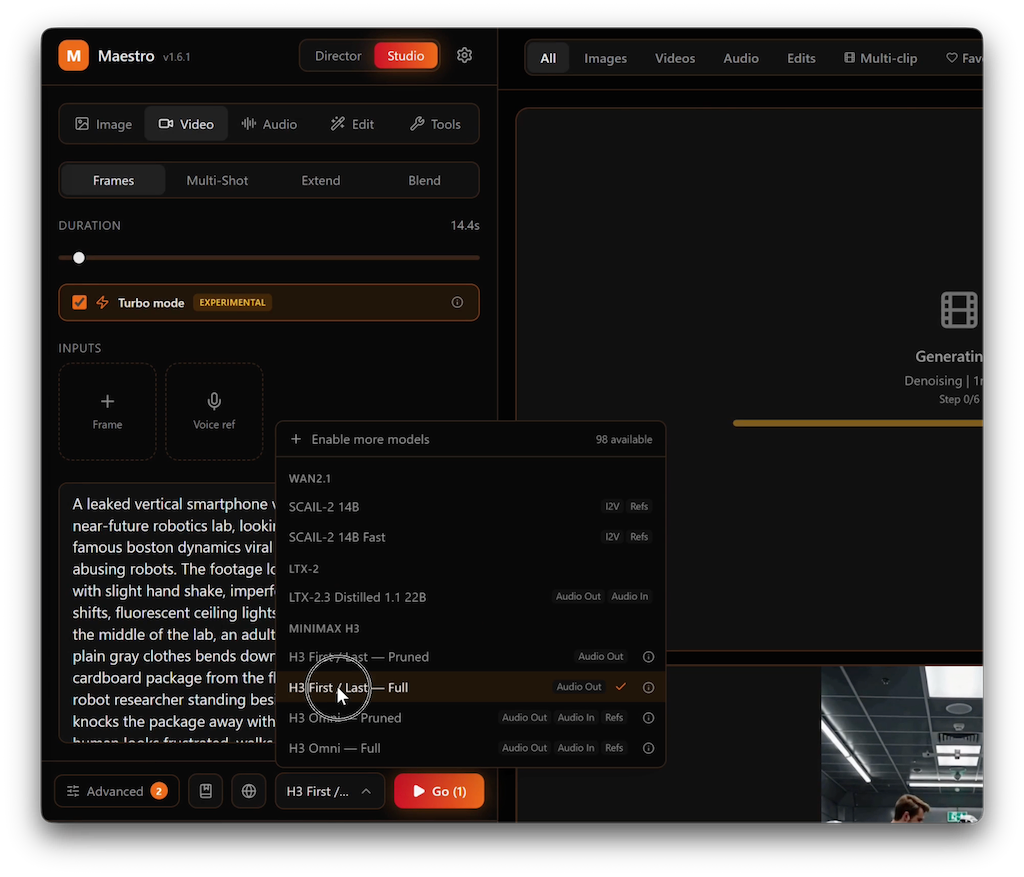Show All gallery items
1024x877 pixels.
point(548,58)
